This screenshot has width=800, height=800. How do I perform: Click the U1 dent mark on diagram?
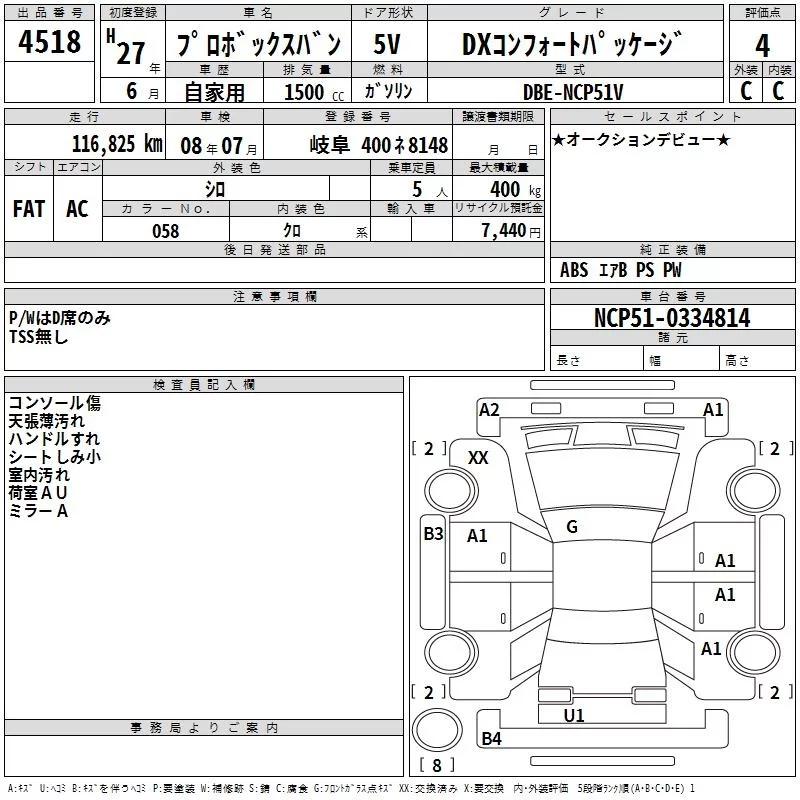573,716
